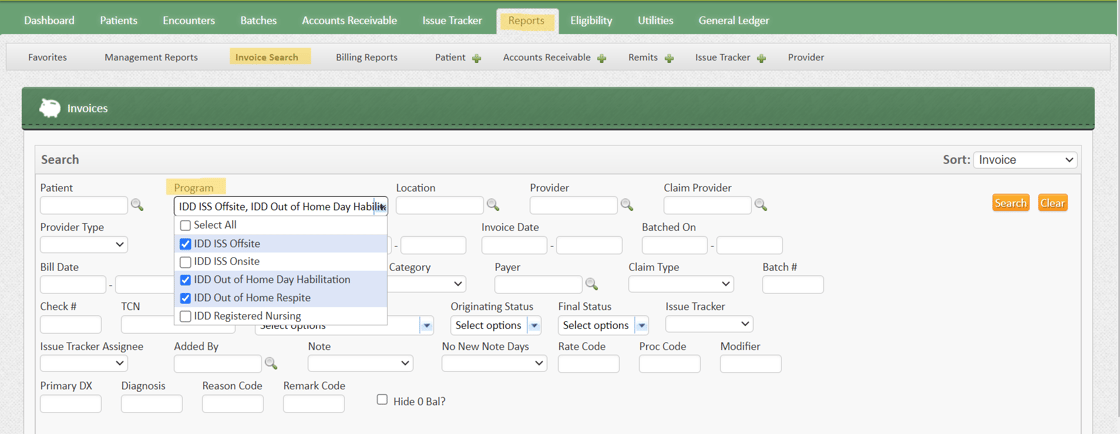
Task: Open the Location lookup magnifier
Action: [x=493, y=206]
